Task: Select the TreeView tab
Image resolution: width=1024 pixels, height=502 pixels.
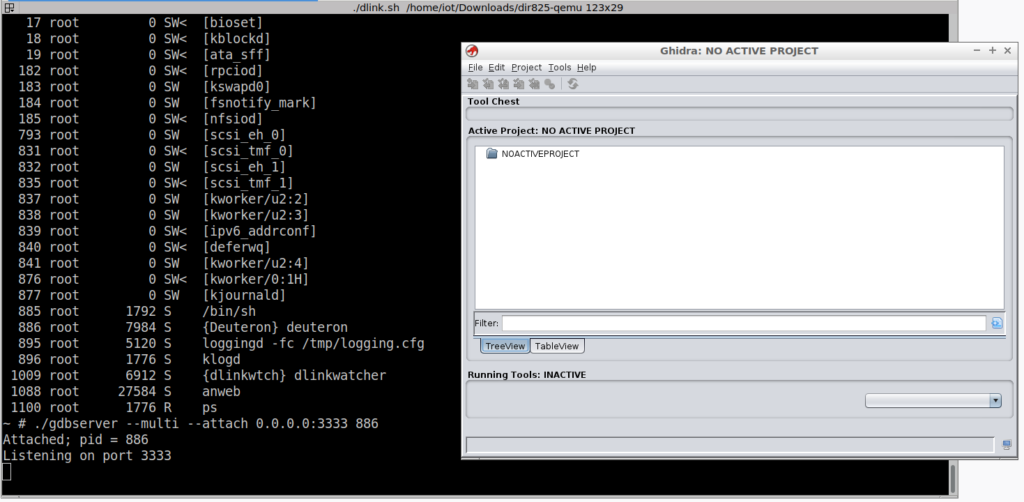Action: (x=504, y=346)
